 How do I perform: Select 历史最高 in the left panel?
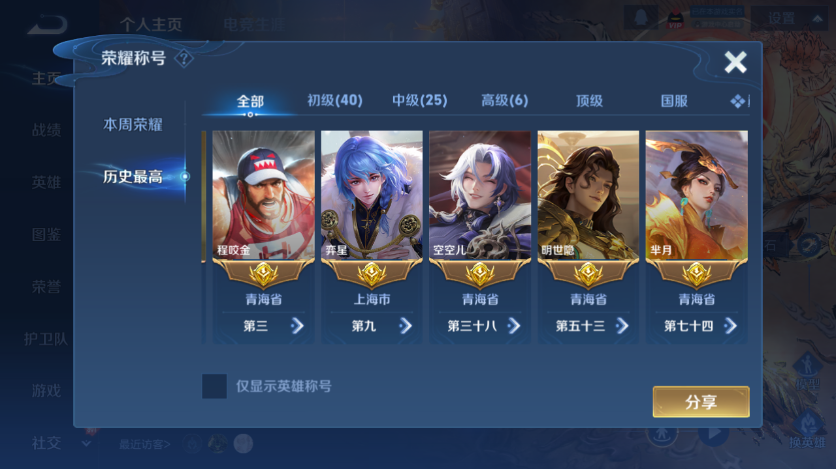click(x=133, y=176)
